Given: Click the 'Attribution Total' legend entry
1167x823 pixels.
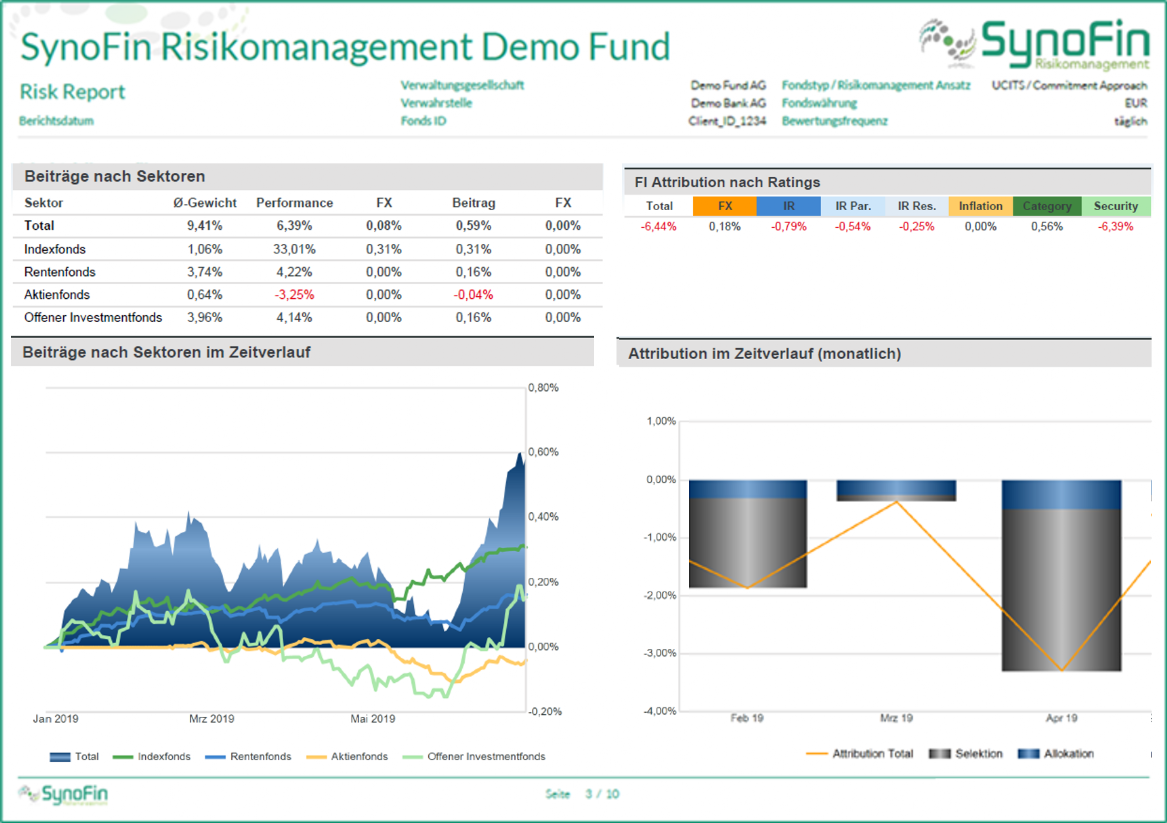Looking at the screenshot, I should [860, 754].
